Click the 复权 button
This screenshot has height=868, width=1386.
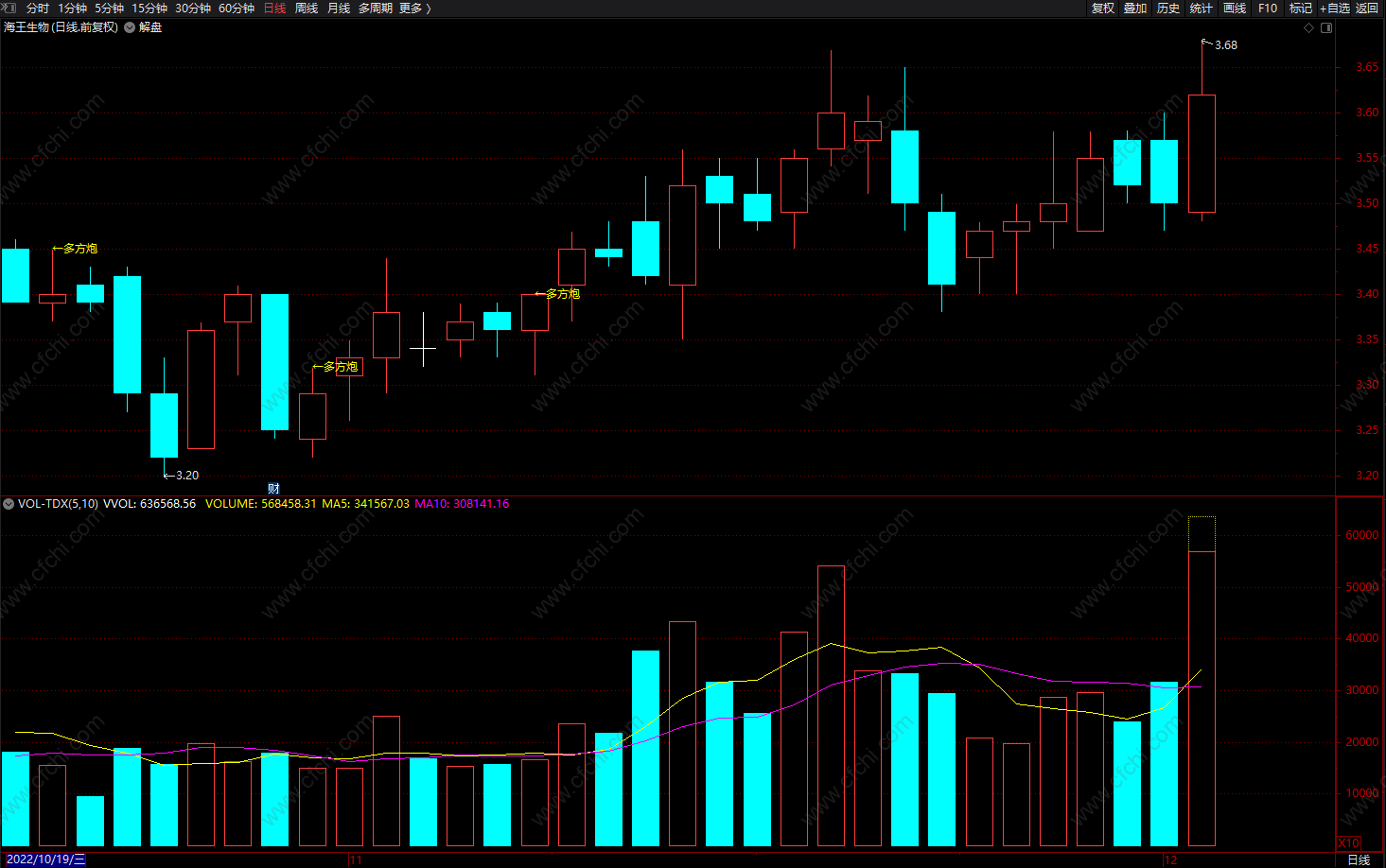(x=1103, y=8)
